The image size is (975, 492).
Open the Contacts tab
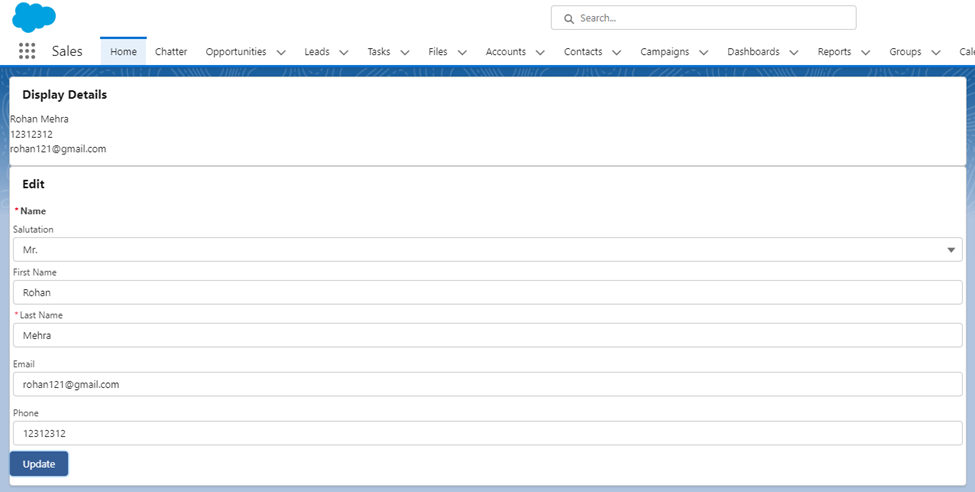(x=583, y=52)
